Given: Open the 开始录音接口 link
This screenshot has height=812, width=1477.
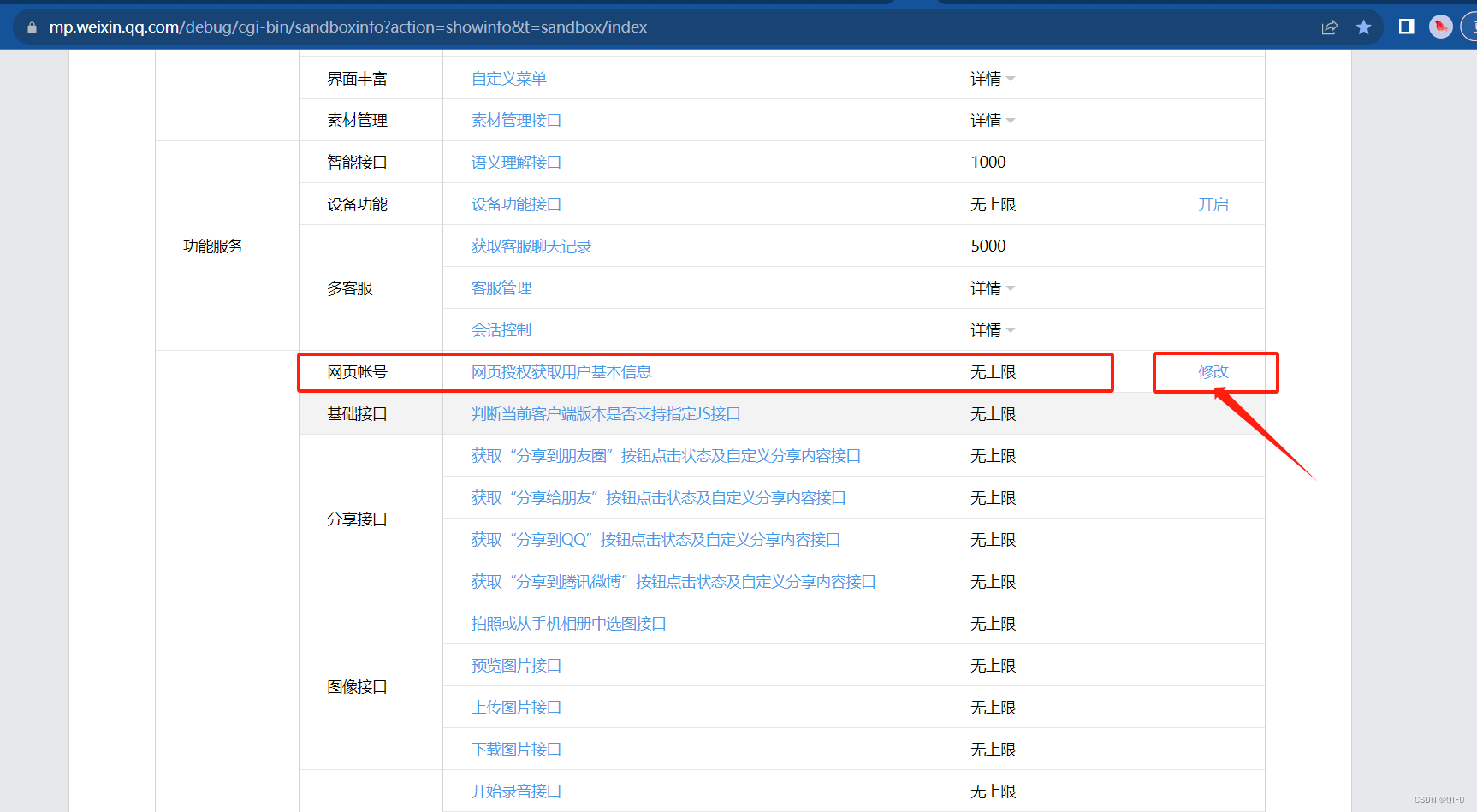Looking at the screenshot, I should pyautogui.click(x=516, y=791).
